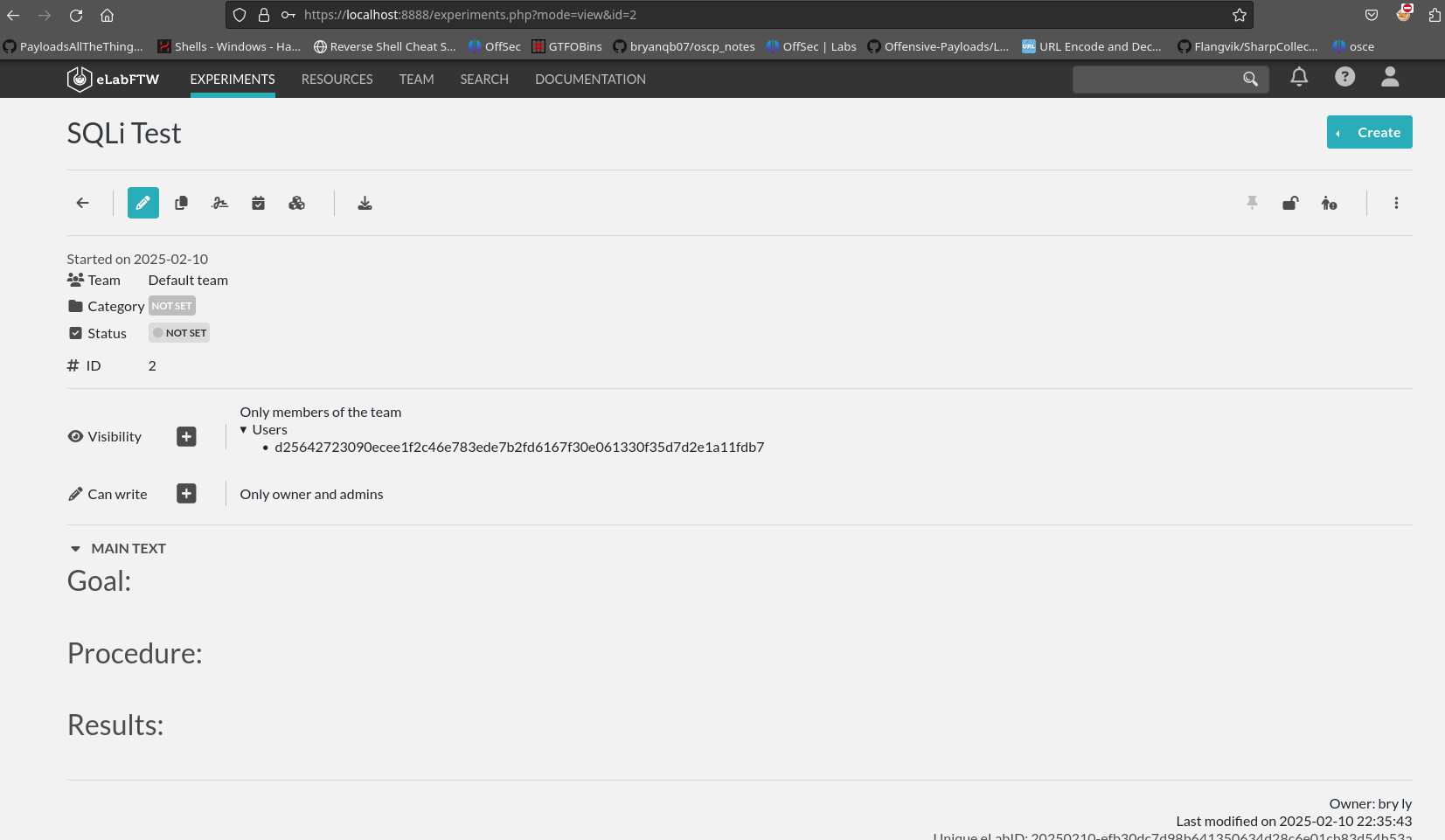1445x840 pixels.
Task: Click the Pocket save icon in browser toolbar
Action: 1372,15
